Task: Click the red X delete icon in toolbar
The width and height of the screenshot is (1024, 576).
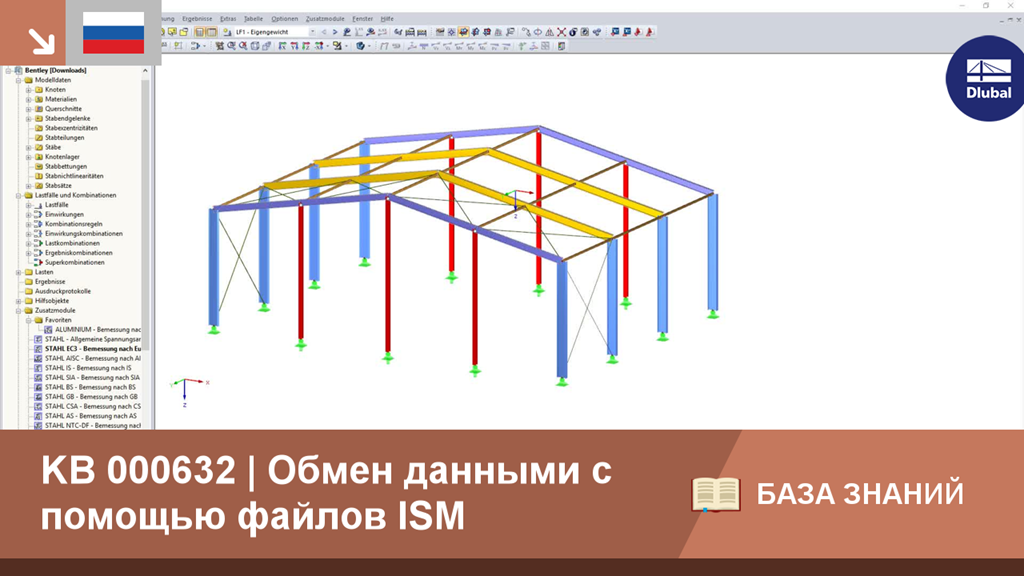Action: click(561, 32)
